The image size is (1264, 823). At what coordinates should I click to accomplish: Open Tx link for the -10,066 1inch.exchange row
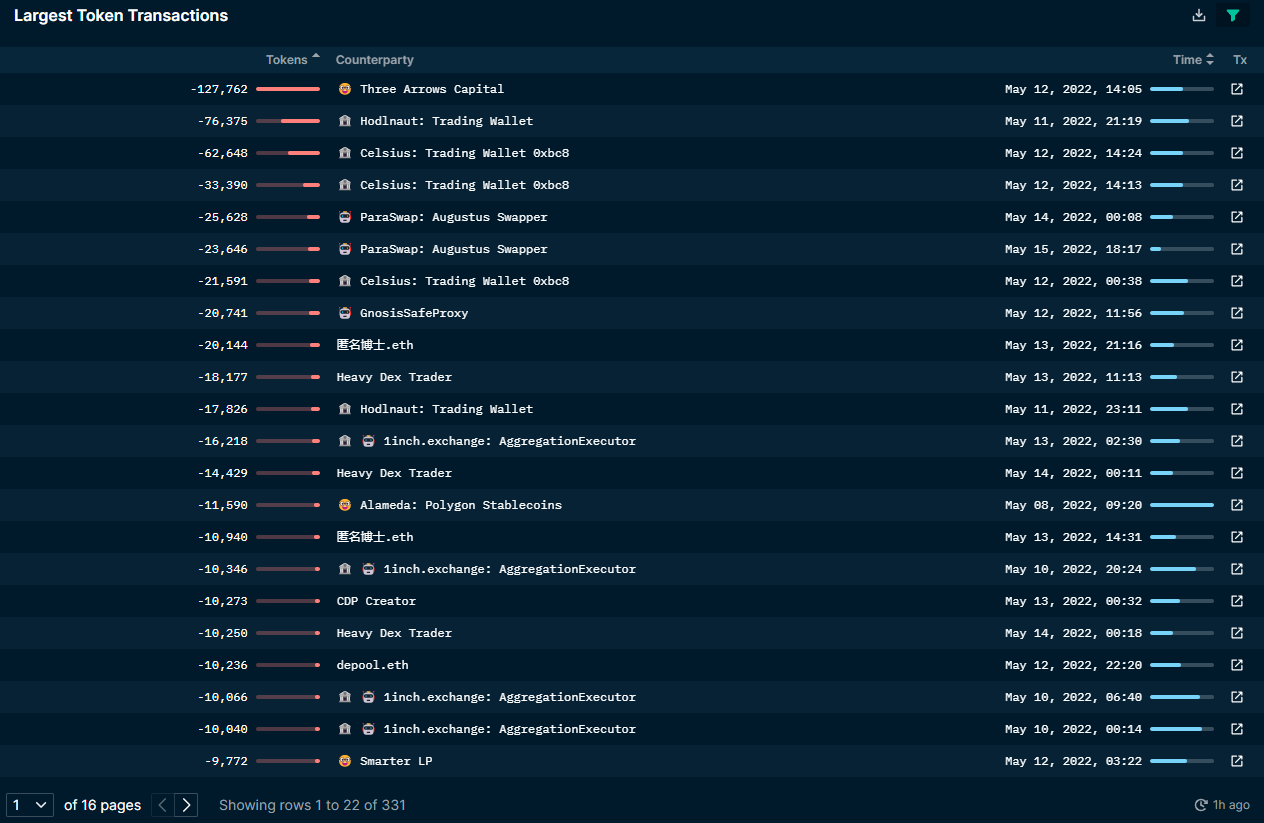click(x=1237, y=697)
